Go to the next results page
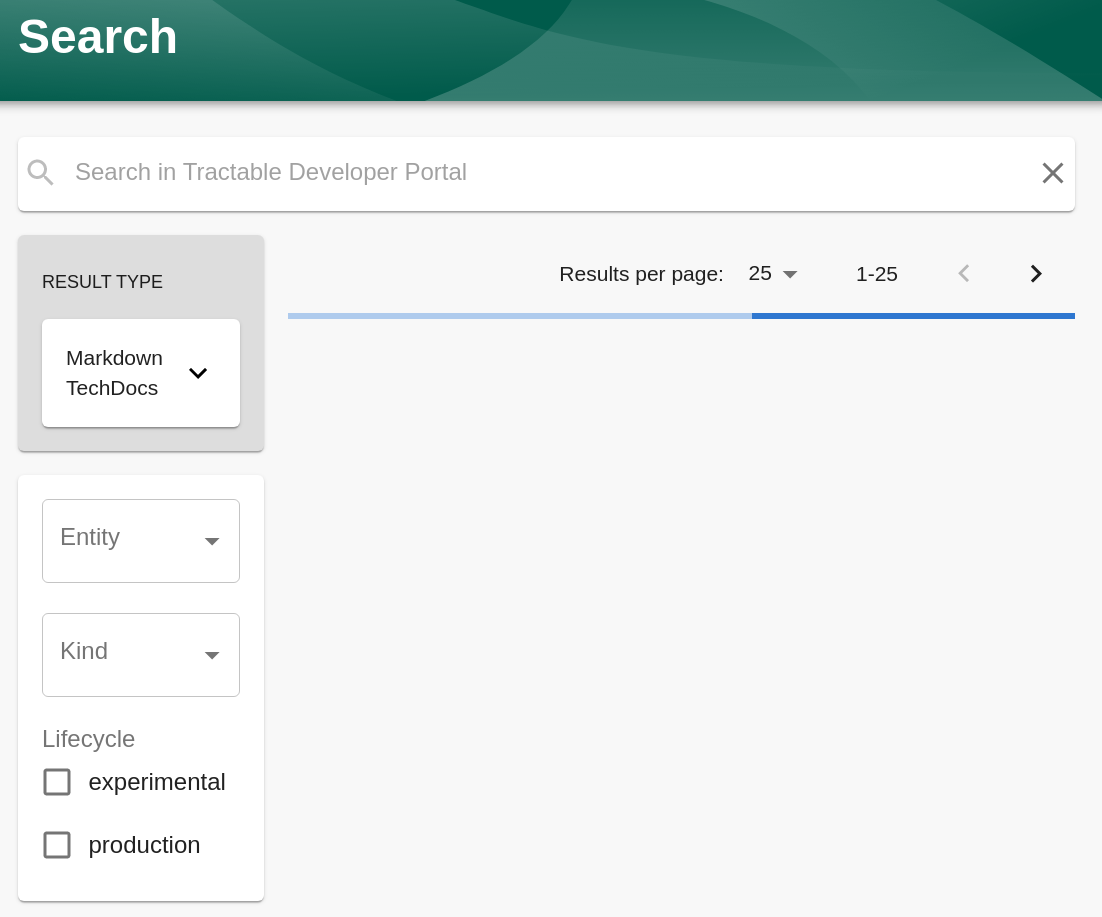 coord(1035,273)
